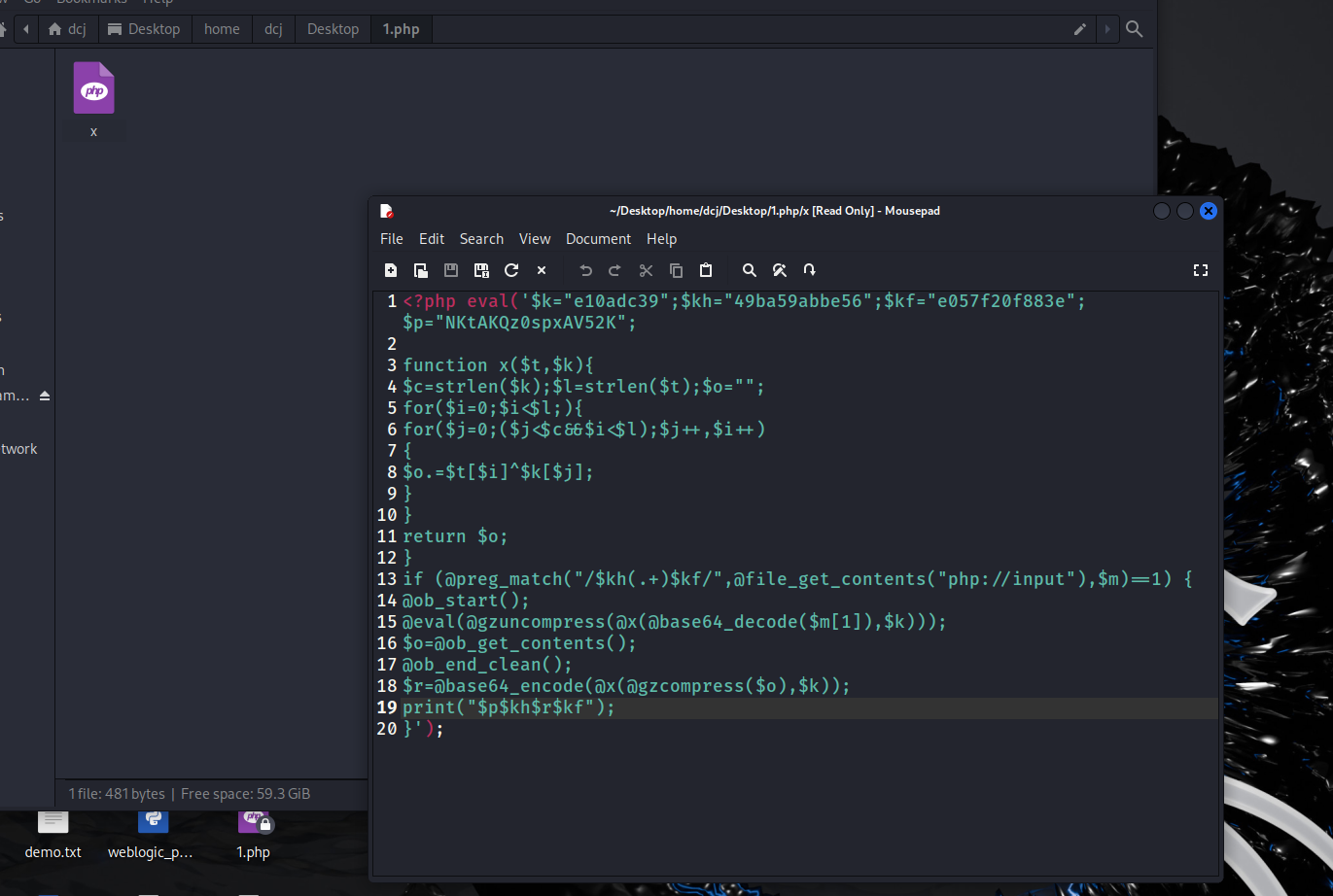Click the Mousepad title bar document icon
1333x896 pixels.
click(386, 211)
